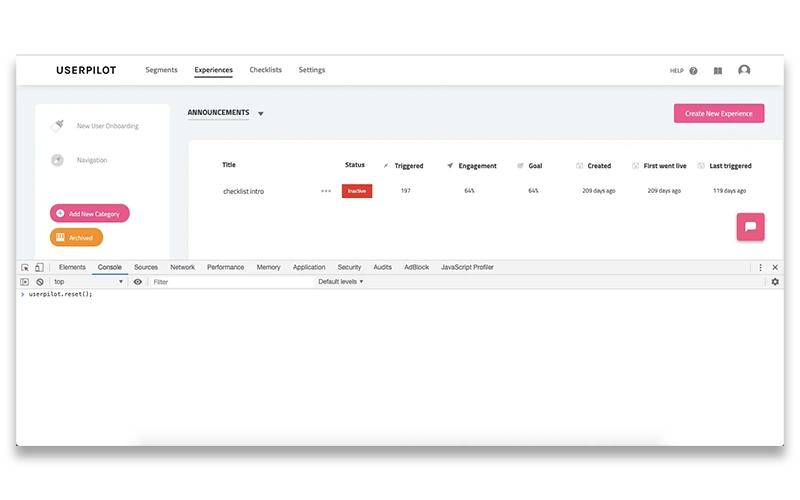Activate the DevTools inspect element icon
This screenshot has height=500, width=800.
[24, 267]
